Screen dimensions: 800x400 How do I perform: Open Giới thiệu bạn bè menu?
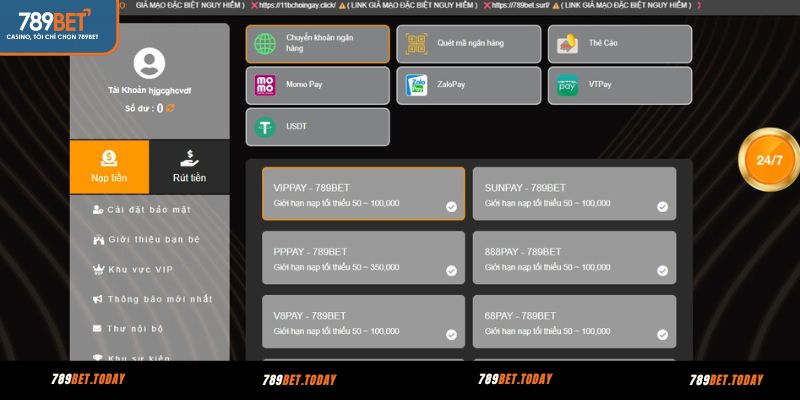[x=152, y=240]
